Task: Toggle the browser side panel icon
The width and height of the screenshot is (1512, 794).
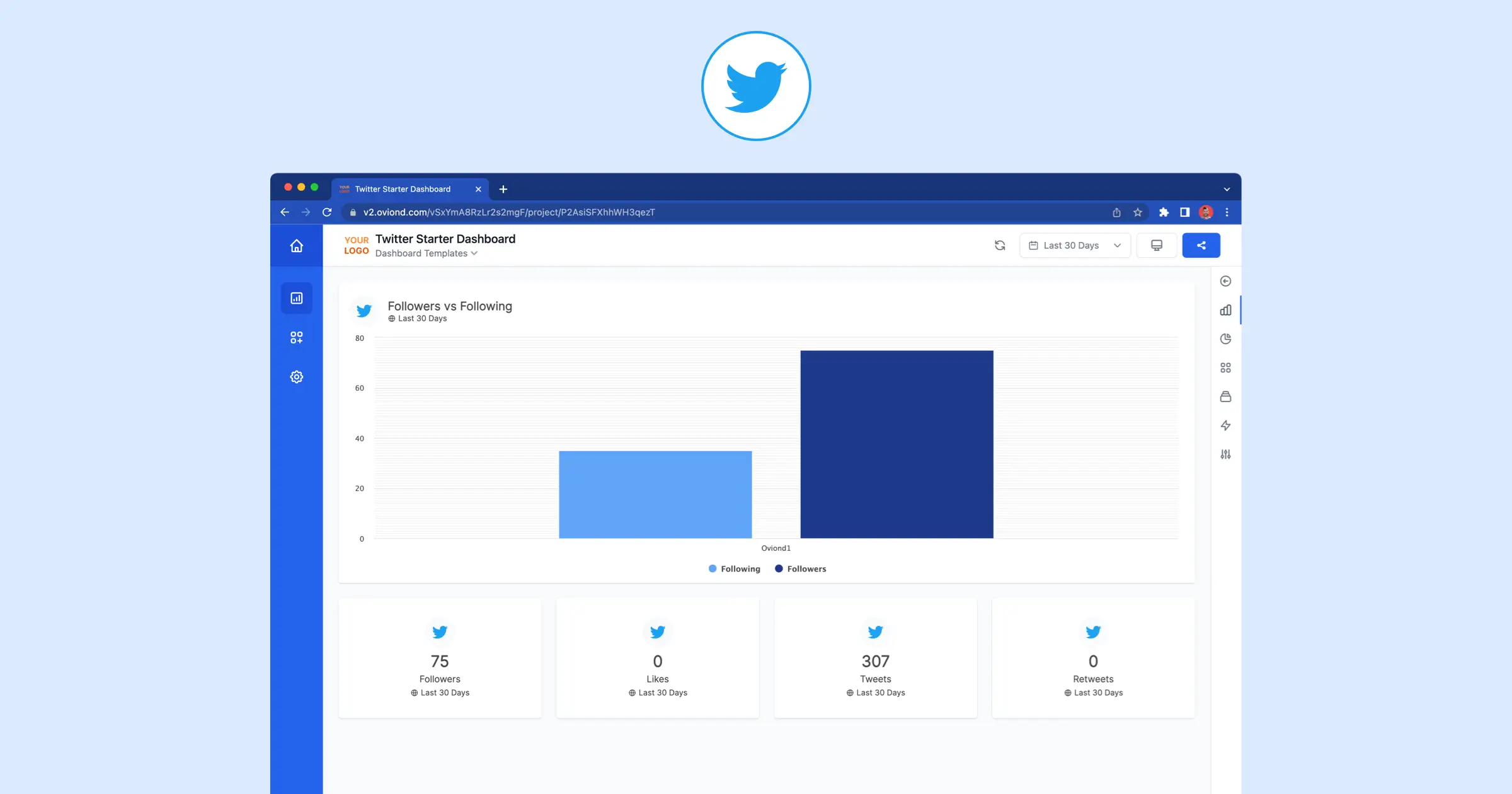Action: (1184, 212)
